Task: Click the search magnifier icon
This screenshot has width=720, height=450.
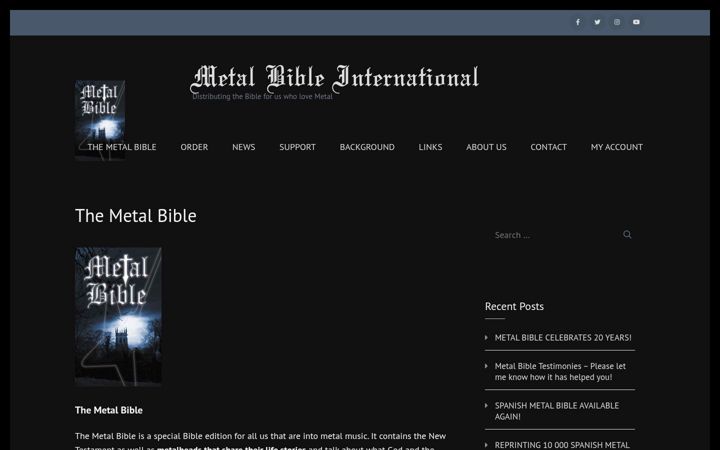Action: (627, 235)
